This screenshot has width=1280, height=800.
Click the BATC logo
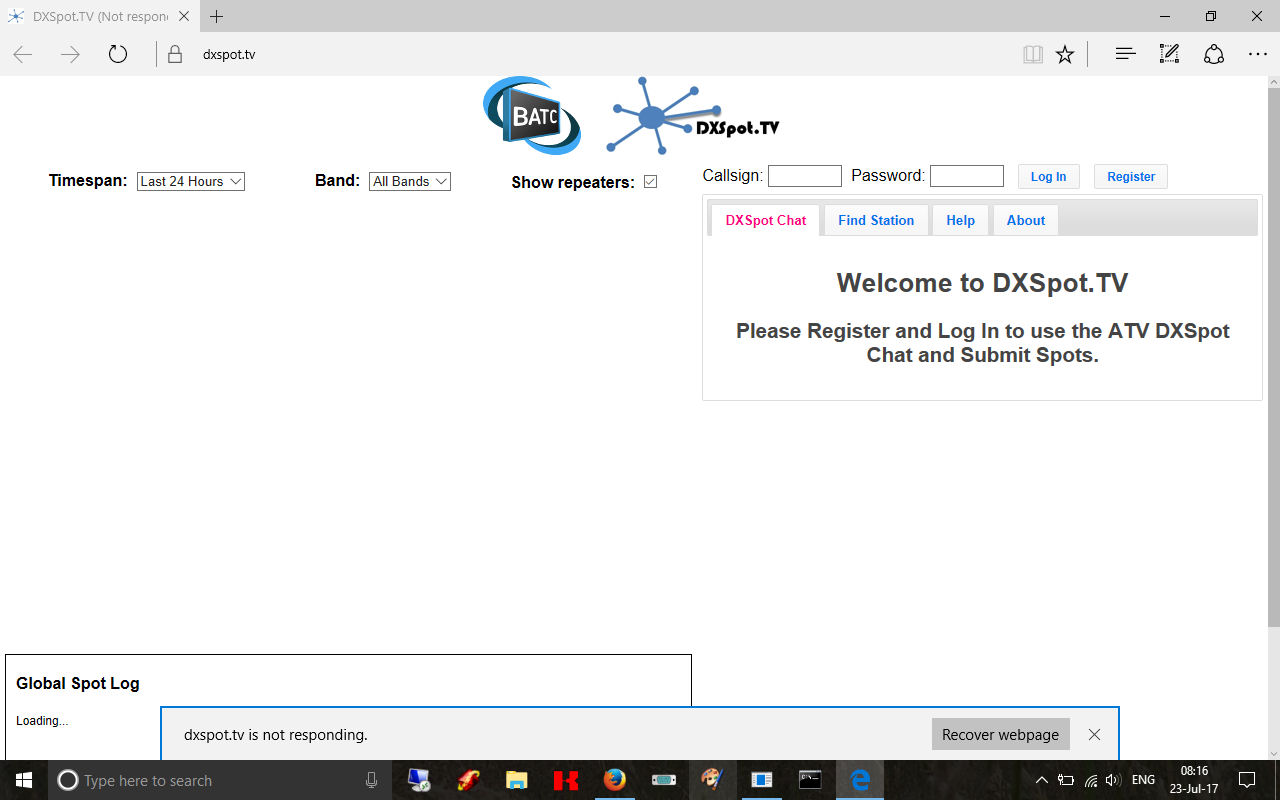tap(532, 116)
